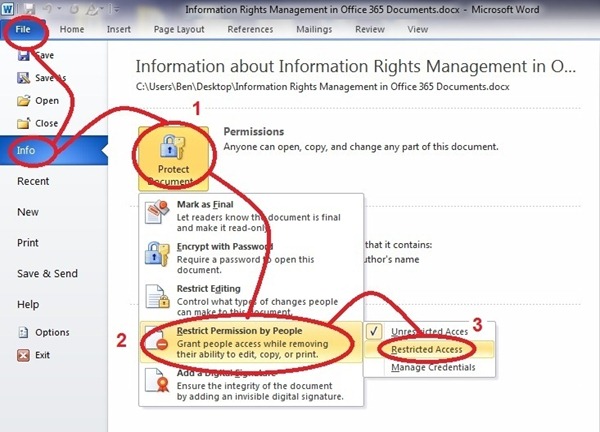Image resolution: width=600 pixels, height=432 pixels.
Task: Click the Restrict Editing page-lock icon
Action: [x=157, y=296]
